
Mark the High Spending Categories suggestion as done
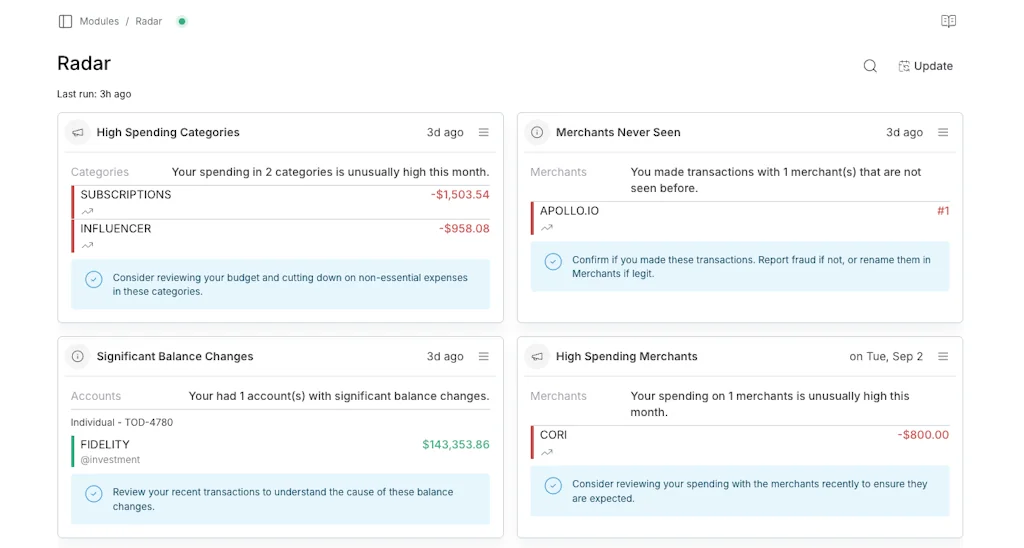pyautogui.click(x=93, y=280)
